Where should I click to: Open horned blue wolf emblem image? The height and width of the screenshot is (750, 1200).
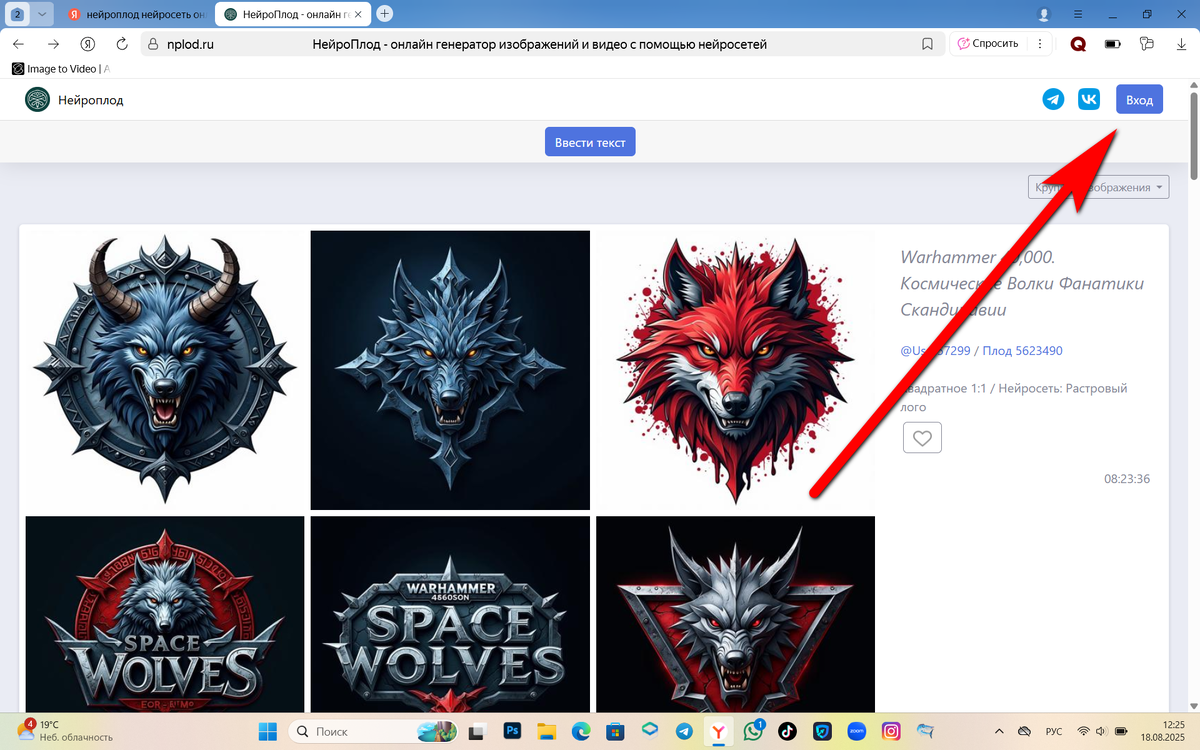click(x=165, y=370)
